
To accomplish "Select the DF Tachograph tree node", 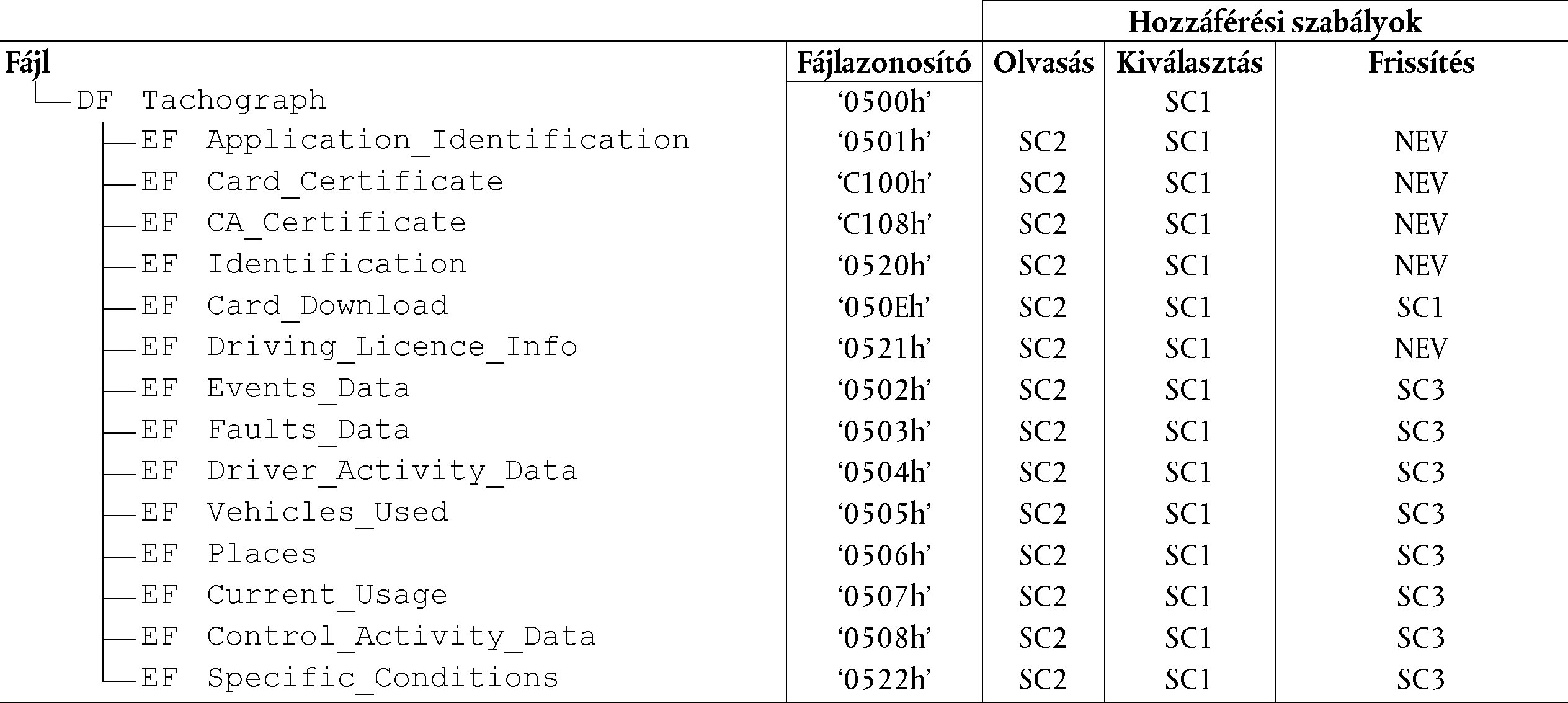I will pos(202,101).
